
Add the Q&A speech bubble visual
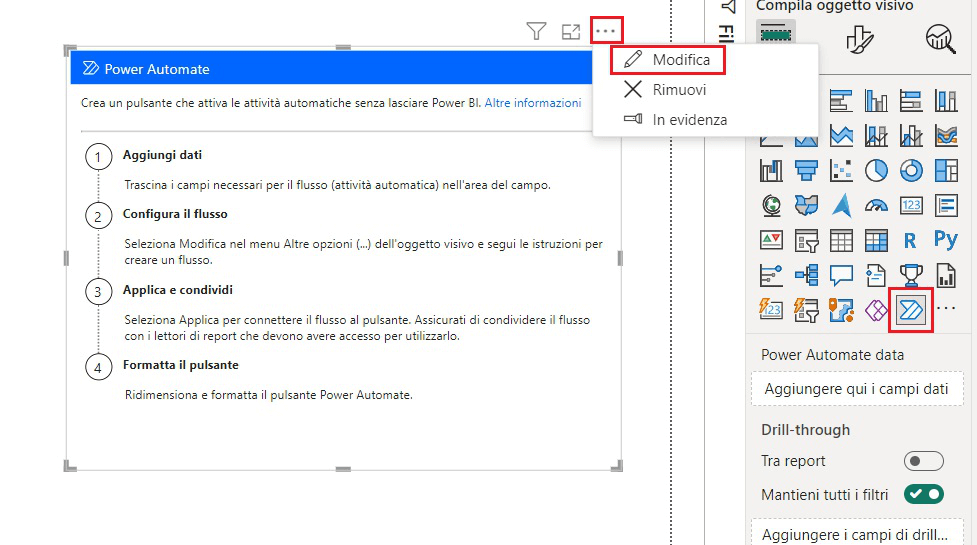click(841, 275)
